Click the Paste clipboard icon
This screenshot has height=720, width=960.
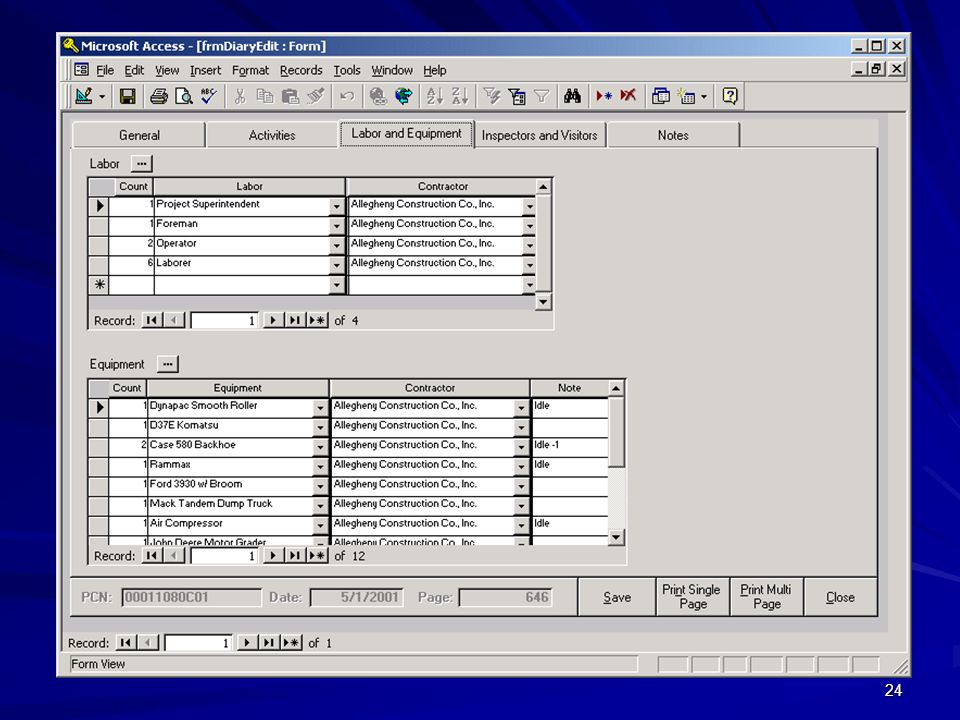(x=290, y=96)
